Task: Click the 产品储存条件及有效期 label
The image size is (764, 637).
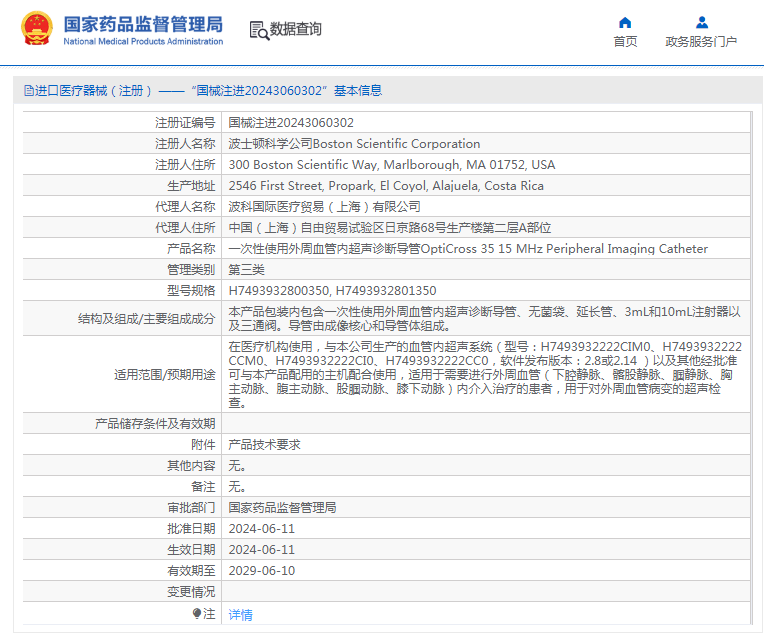Action: click(x=155, y=424)
